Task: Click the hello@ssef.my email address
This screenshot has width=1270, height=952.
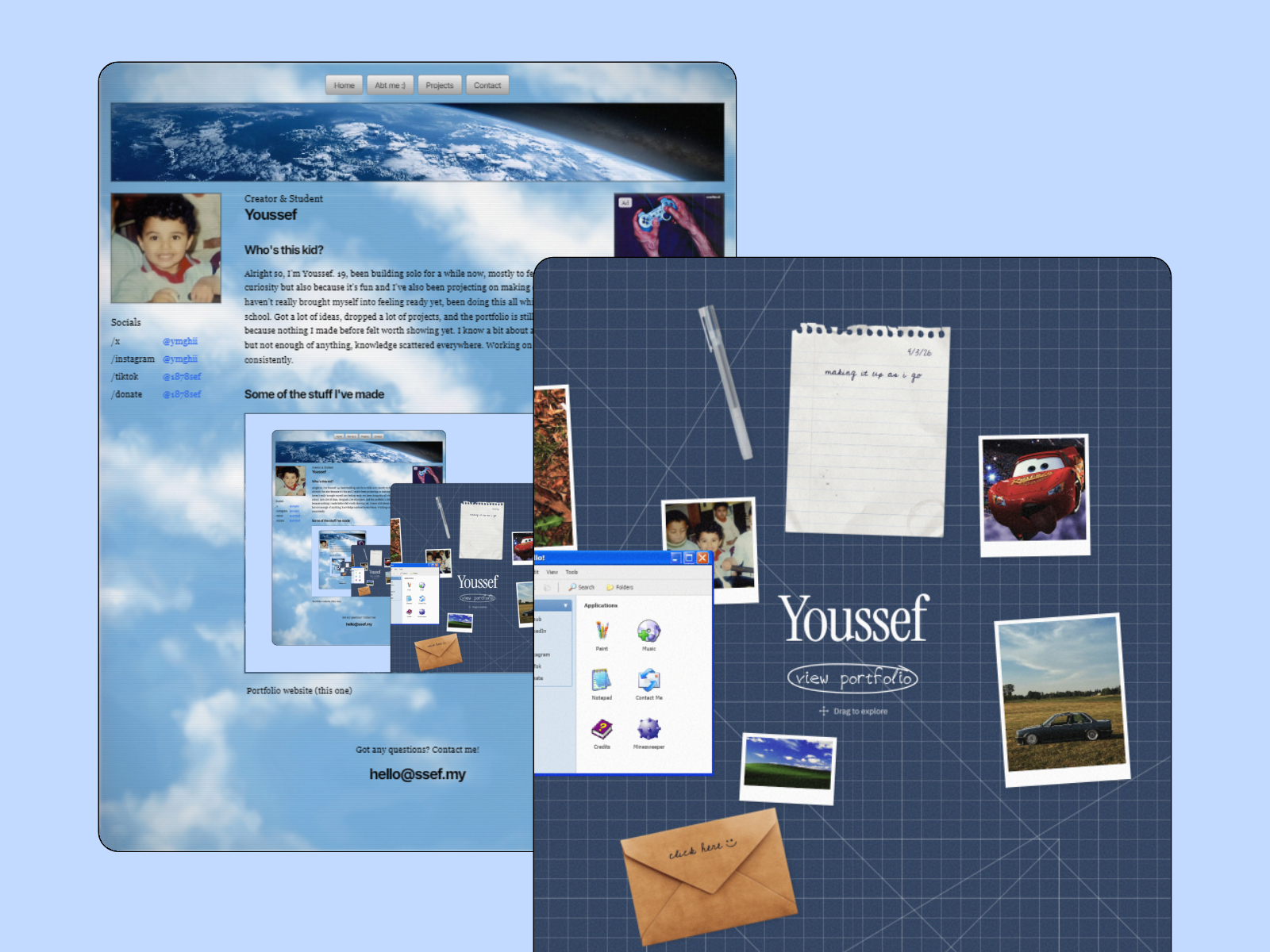Action: (418, 774)
